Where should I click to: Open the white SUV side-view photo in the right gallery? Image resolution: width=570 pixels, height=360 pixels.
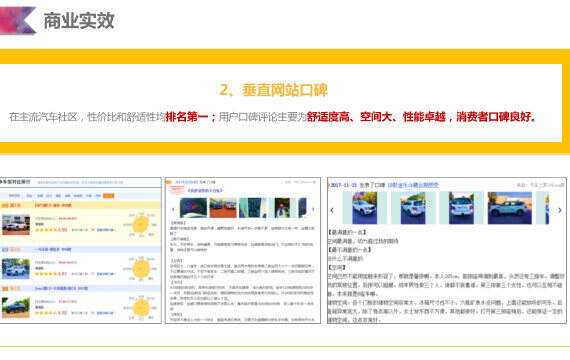click(510, 208)
